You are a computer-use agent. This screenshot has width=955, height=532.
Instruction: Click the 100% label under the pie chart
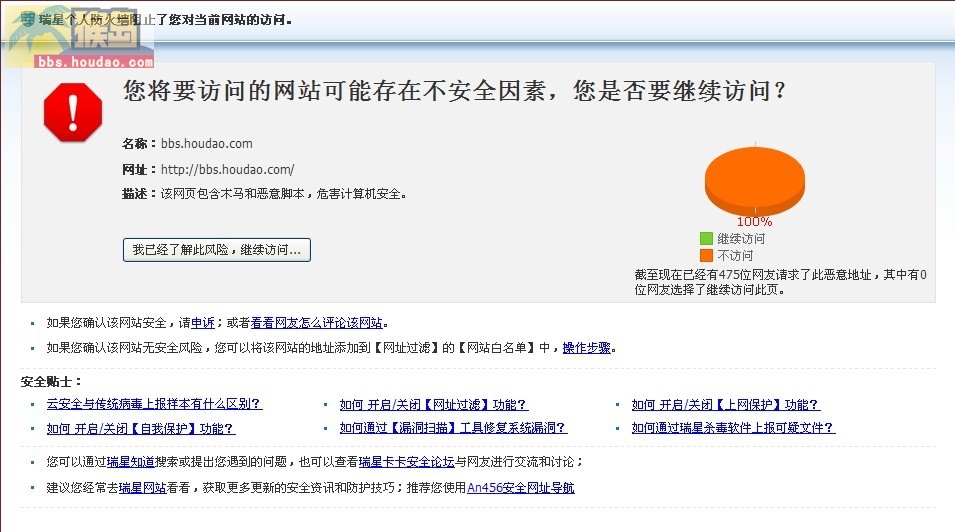(x=755, y=222)
